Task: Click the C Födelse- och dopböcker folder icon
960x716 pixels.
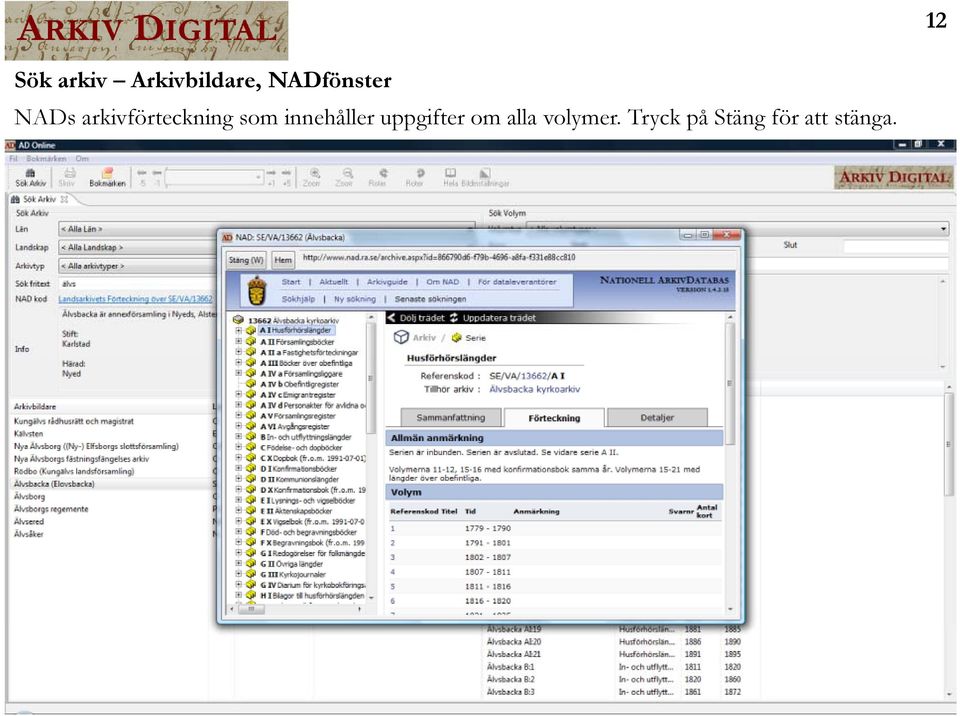Action: coord(251,447)
